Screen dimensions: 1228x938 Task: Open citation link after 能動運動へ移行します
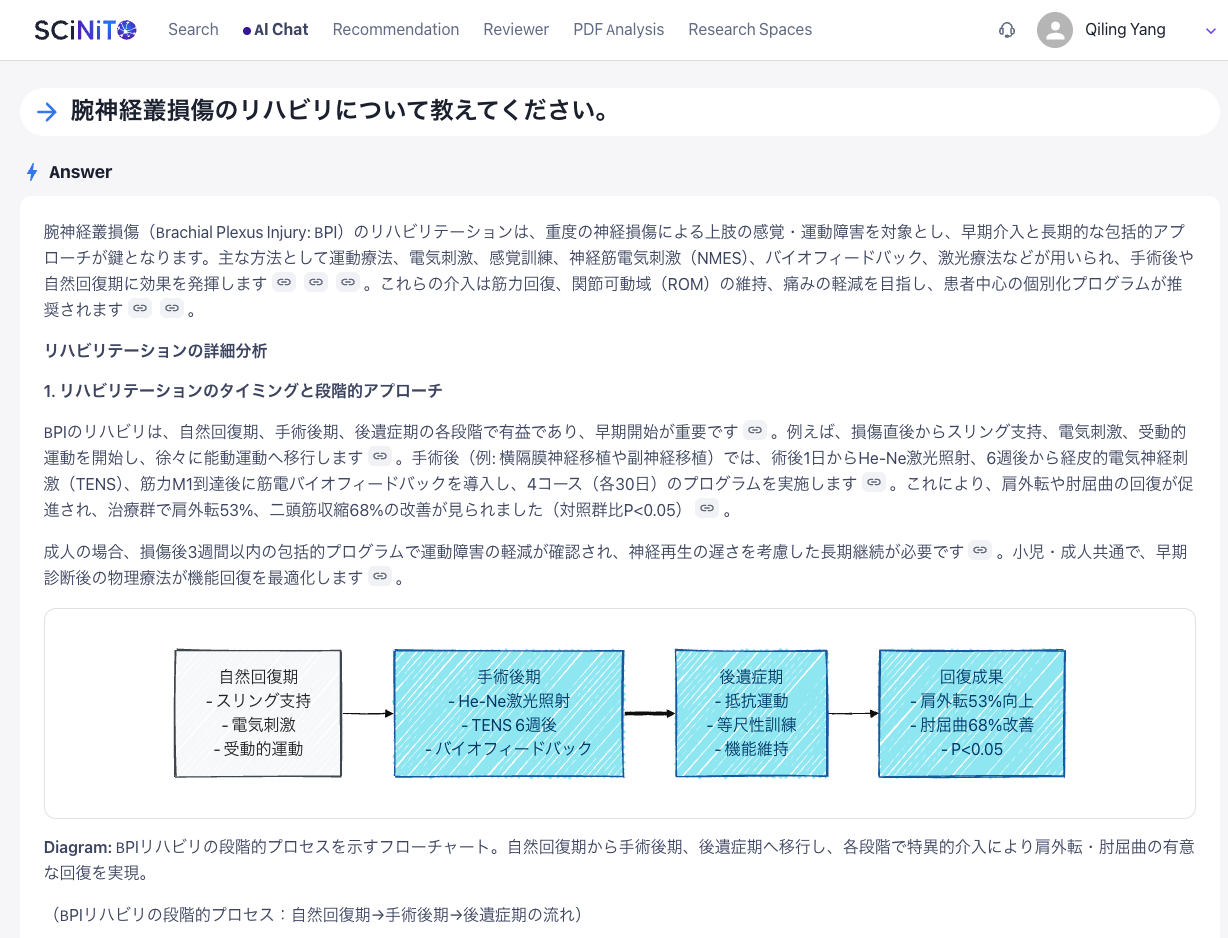tap(379, 457)
